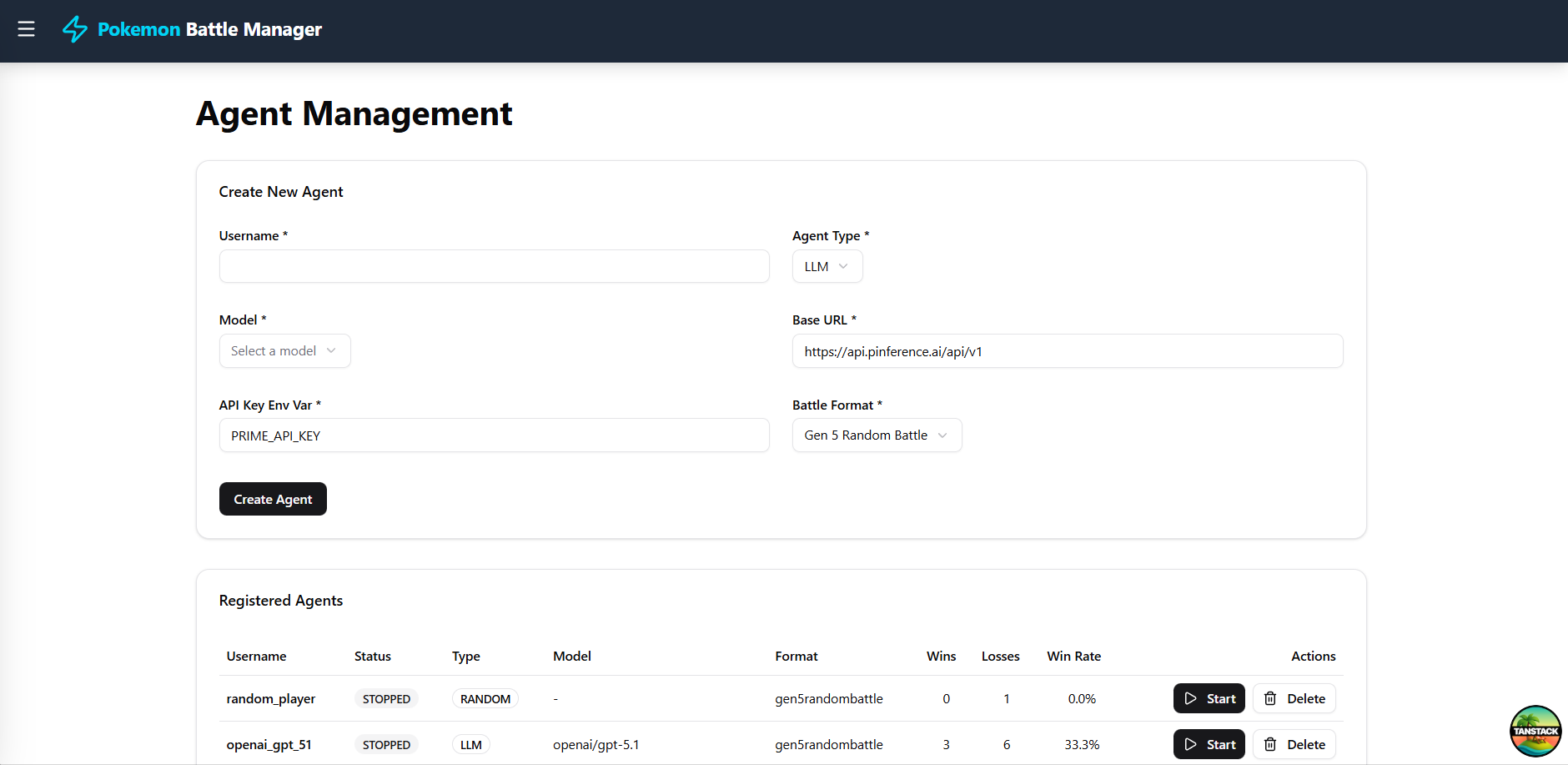Open the TanStack devtools badge
Viewport: 1568px width, 765px height.
1535,731
